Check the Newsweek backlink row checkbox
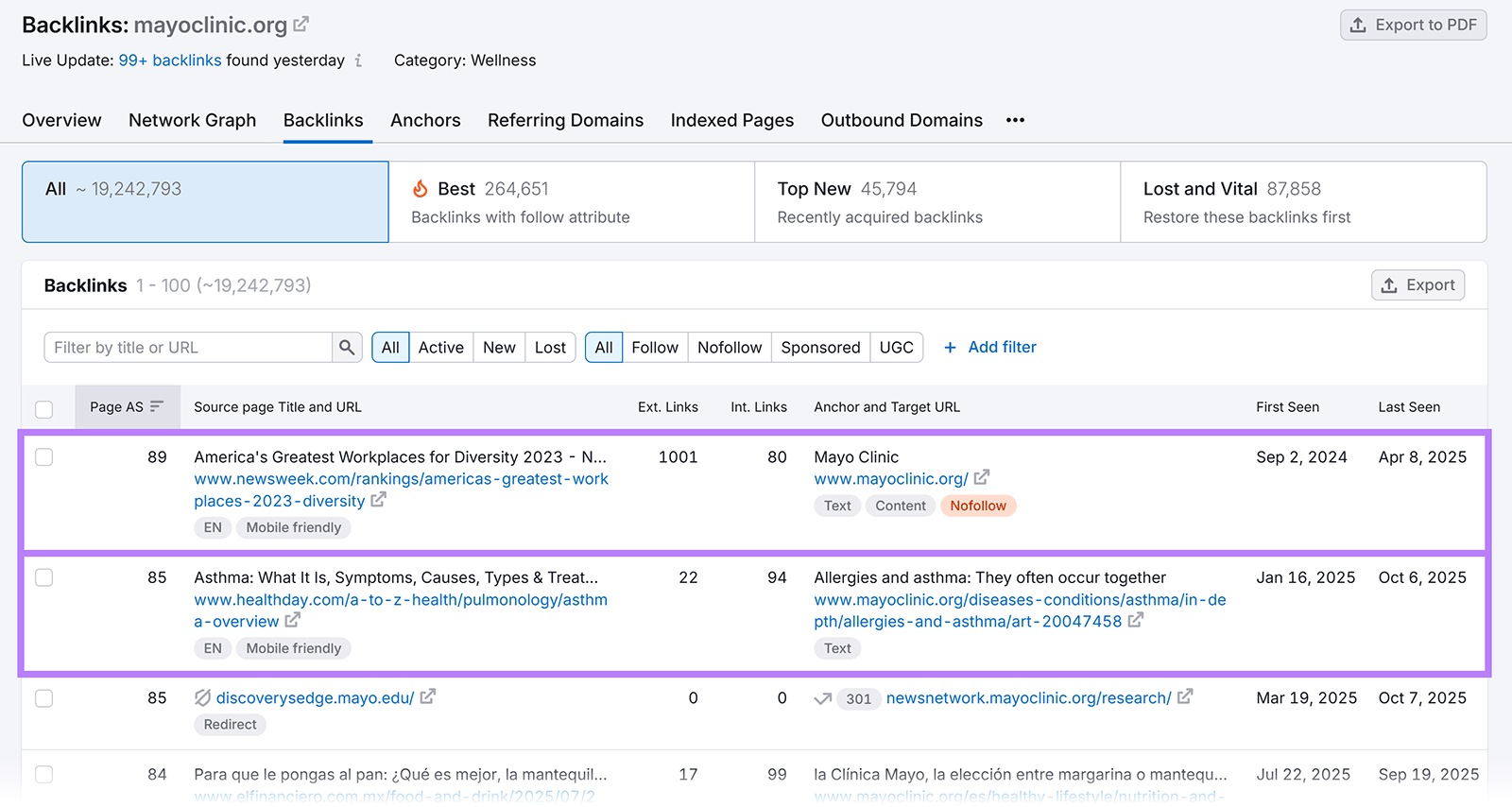Image resolution: width=1512 pixels, height=807 pixels. click(x=44, y=457)
